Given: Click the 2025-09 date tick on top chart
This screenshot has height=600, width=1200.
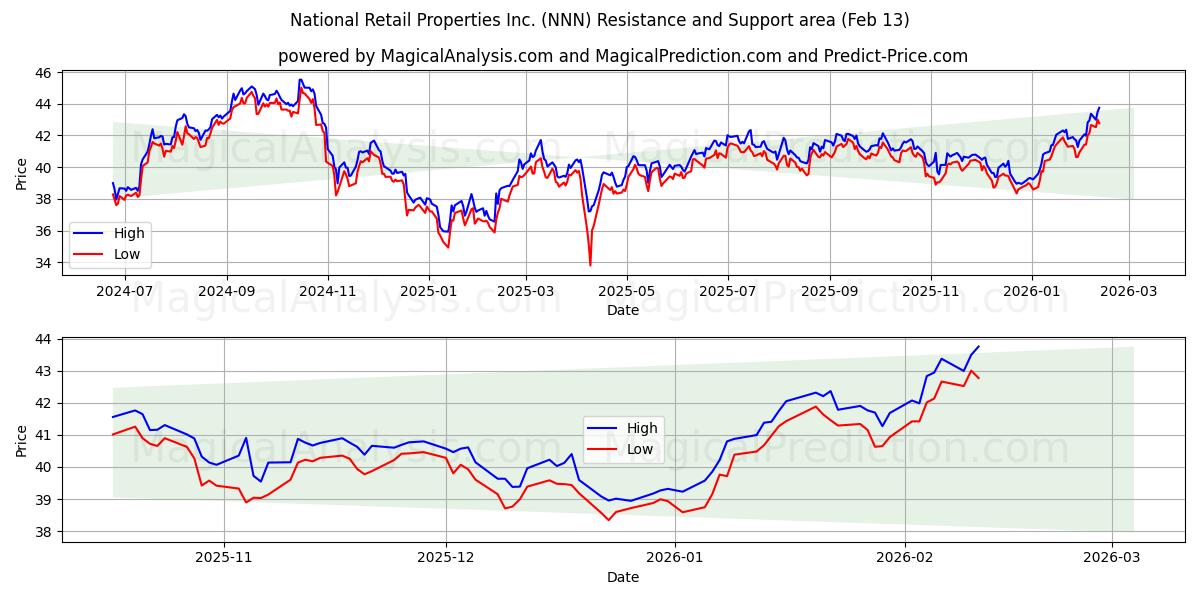Looking at the screenshot, I should 829,291.
